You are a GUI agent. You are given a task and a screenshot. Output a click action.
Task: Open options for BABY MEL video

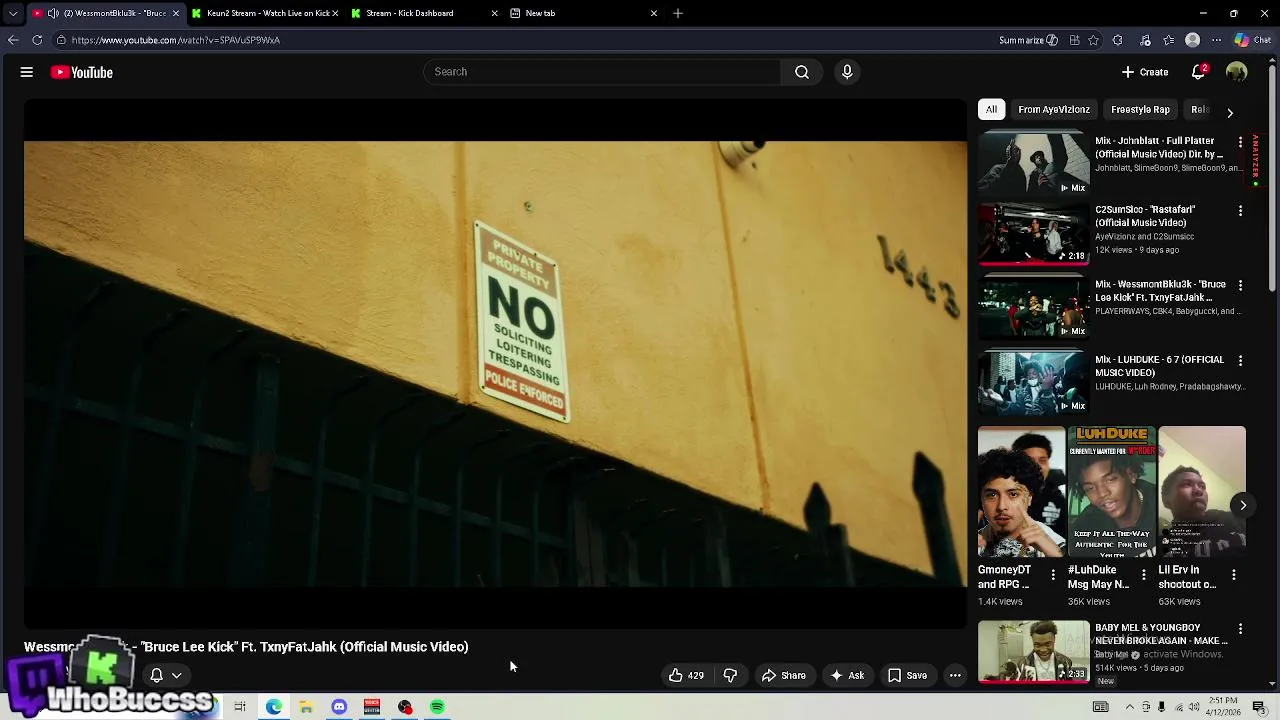[x=1241, y=629]
